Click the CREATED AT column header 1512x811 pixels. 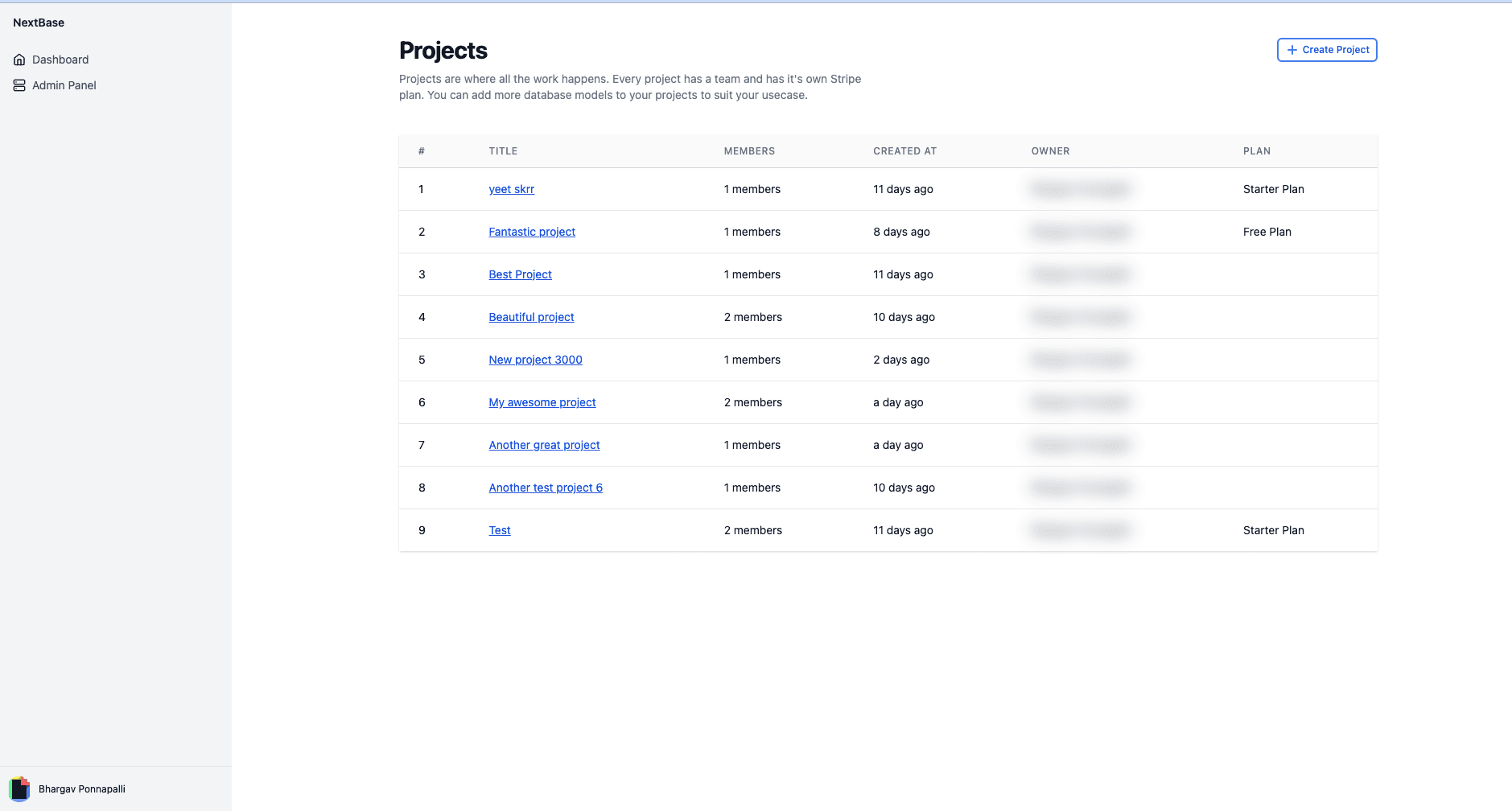(905, 151)
